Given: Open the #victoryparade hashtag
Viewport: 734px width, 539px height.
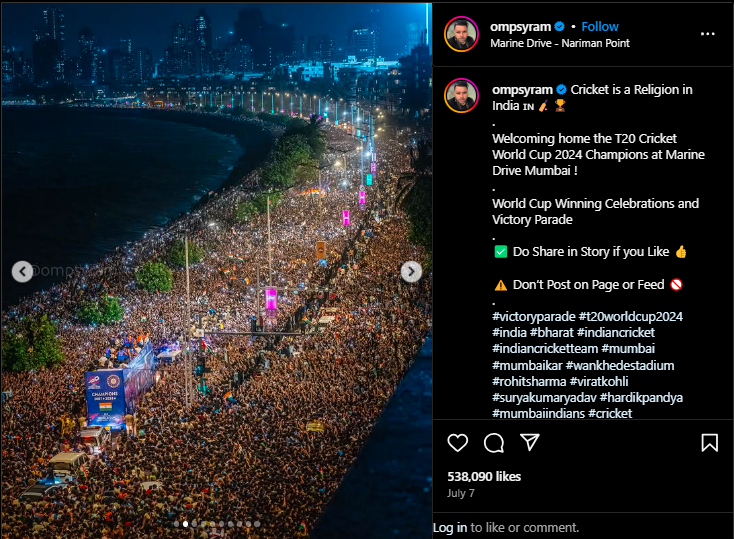Looking at the screenshot, I should [x=533, y=317].
